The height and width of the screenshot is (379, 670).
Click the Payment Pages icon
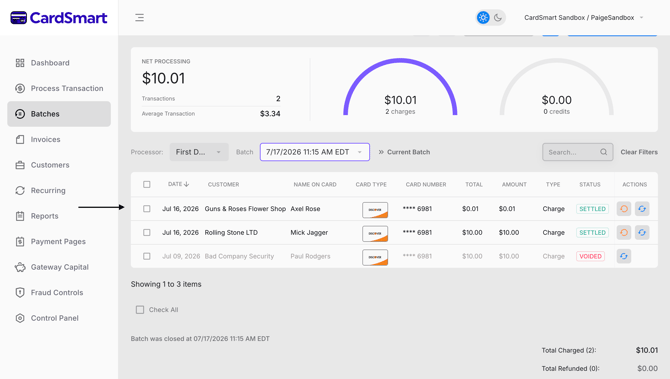click(x=20, y=241)
